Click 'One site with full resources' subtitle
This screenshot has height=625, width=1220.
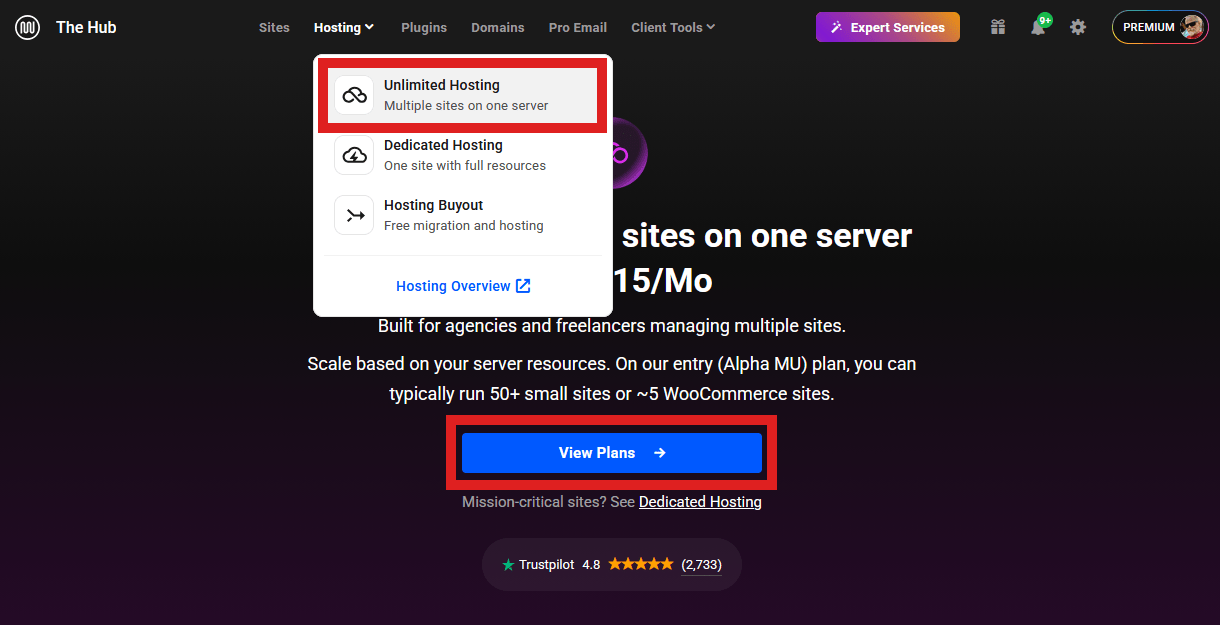tap(465, 166)
